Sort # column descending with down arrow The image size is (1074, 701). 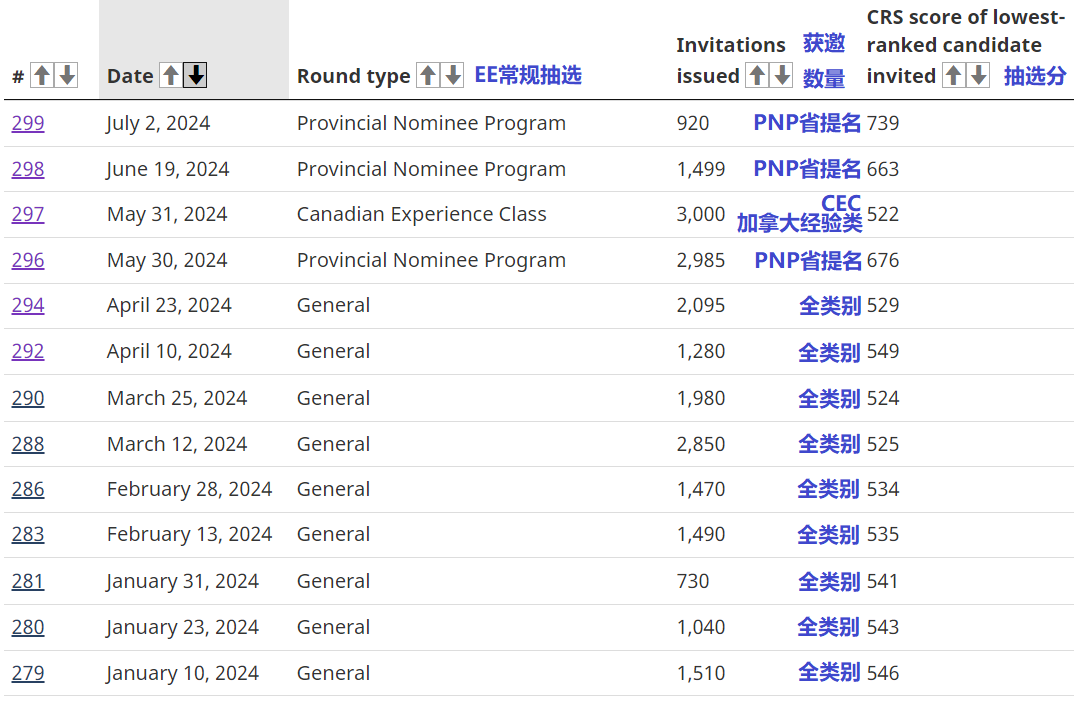[x=66, y=75]
